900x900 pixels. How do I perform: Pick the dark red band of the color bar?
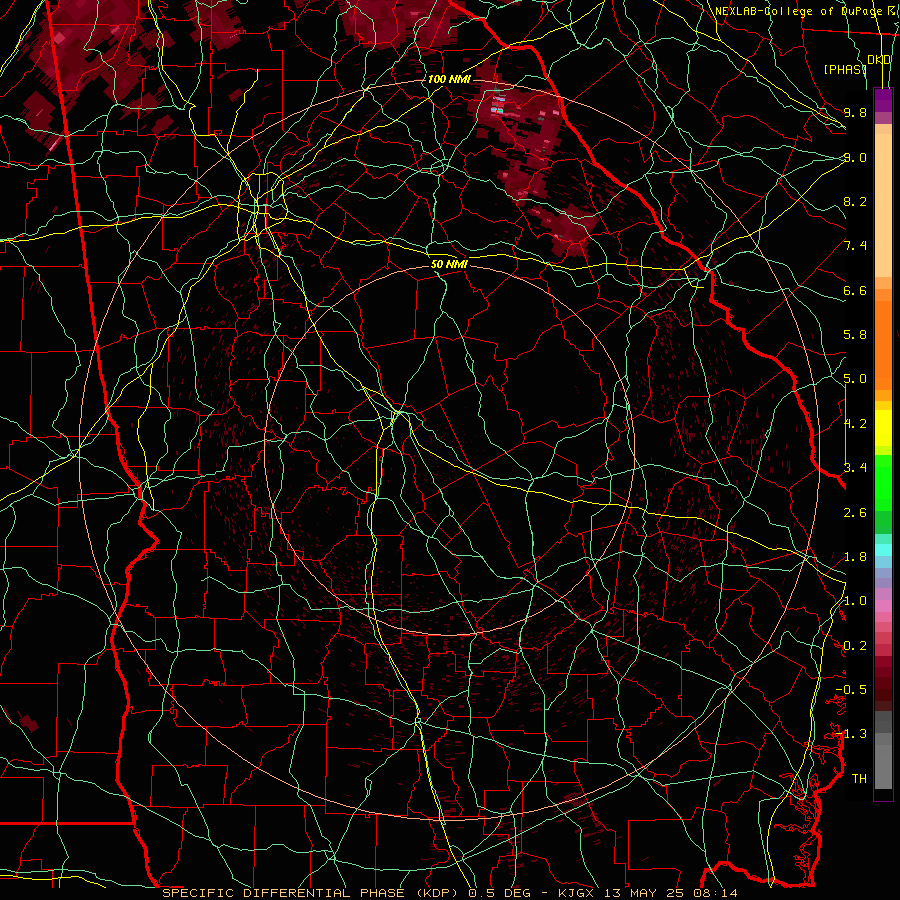point(883,677)
